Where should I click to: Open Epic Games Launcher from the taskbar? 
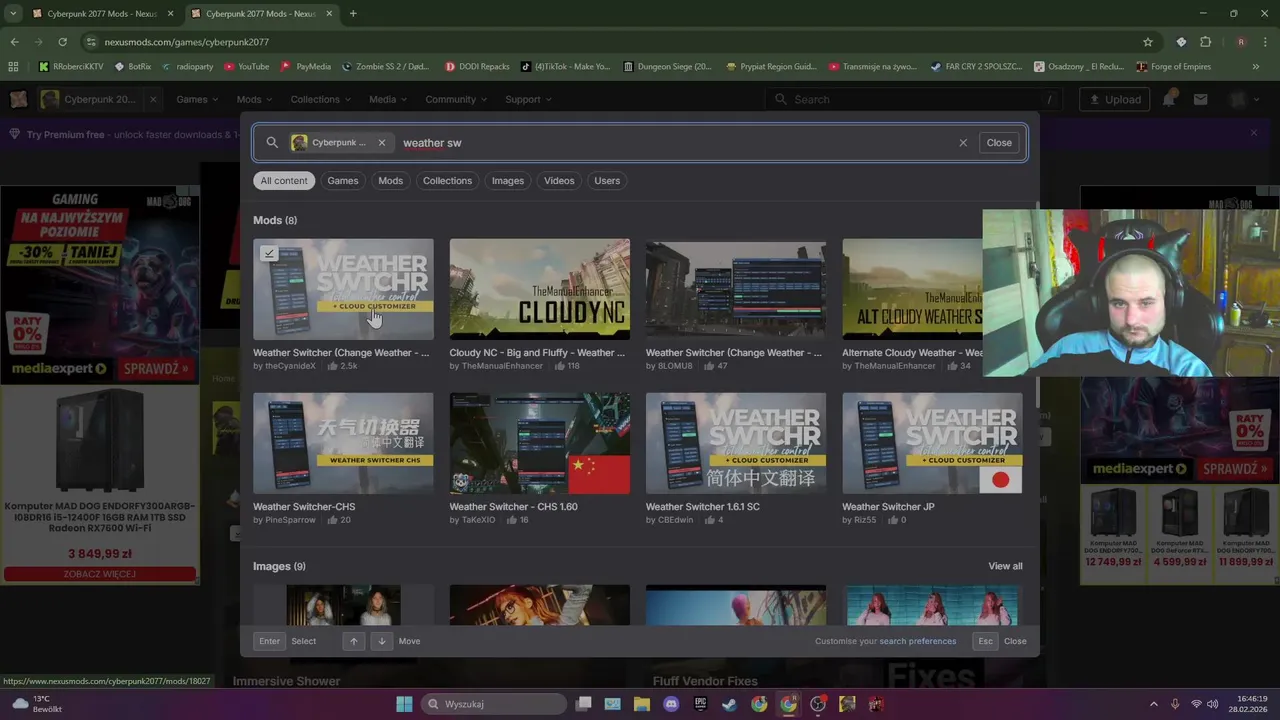(x=700, y=704)
